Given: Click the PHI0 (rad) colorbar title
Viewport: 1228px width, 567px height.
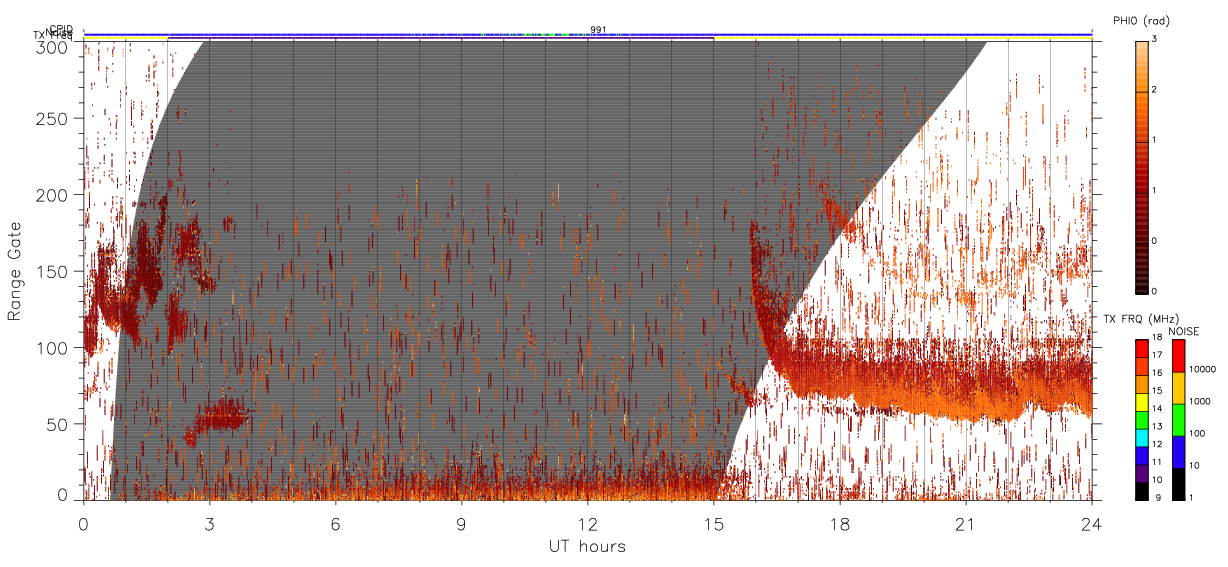Looking at the screenshot, I should tap(1141, 21).
